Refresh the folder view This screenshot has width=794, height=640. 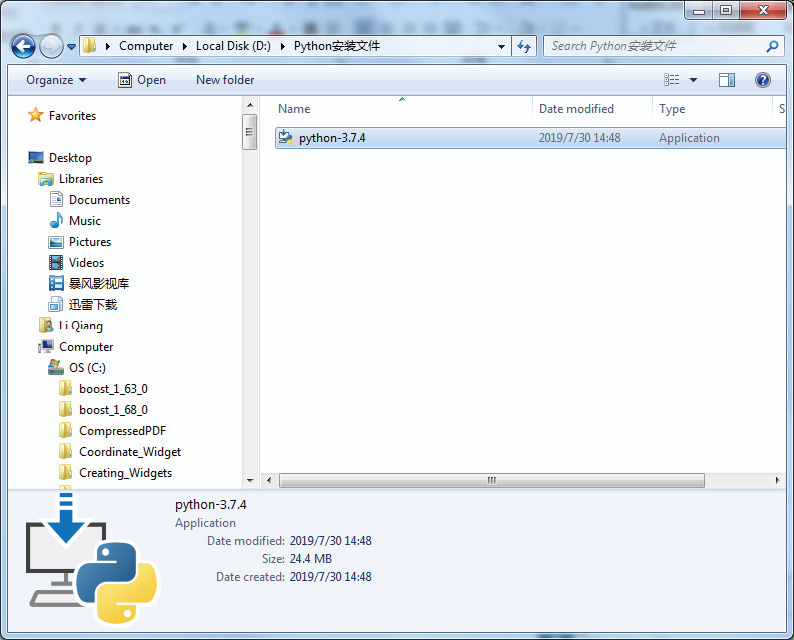click(x=524, y=47)
